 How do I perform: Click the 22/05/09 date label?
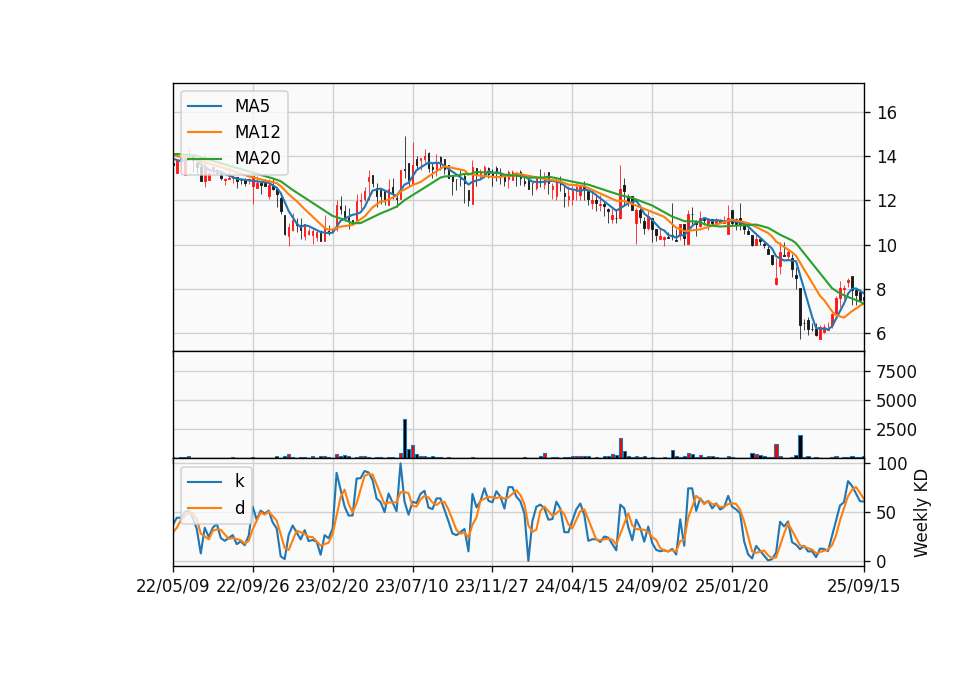173,586
